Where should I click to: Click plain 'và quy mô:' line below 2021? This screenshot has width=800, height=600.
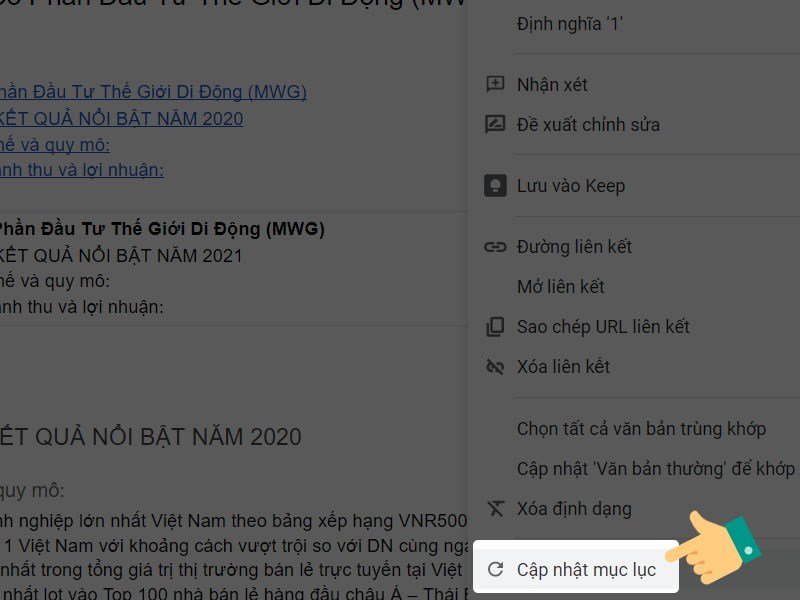55,281
